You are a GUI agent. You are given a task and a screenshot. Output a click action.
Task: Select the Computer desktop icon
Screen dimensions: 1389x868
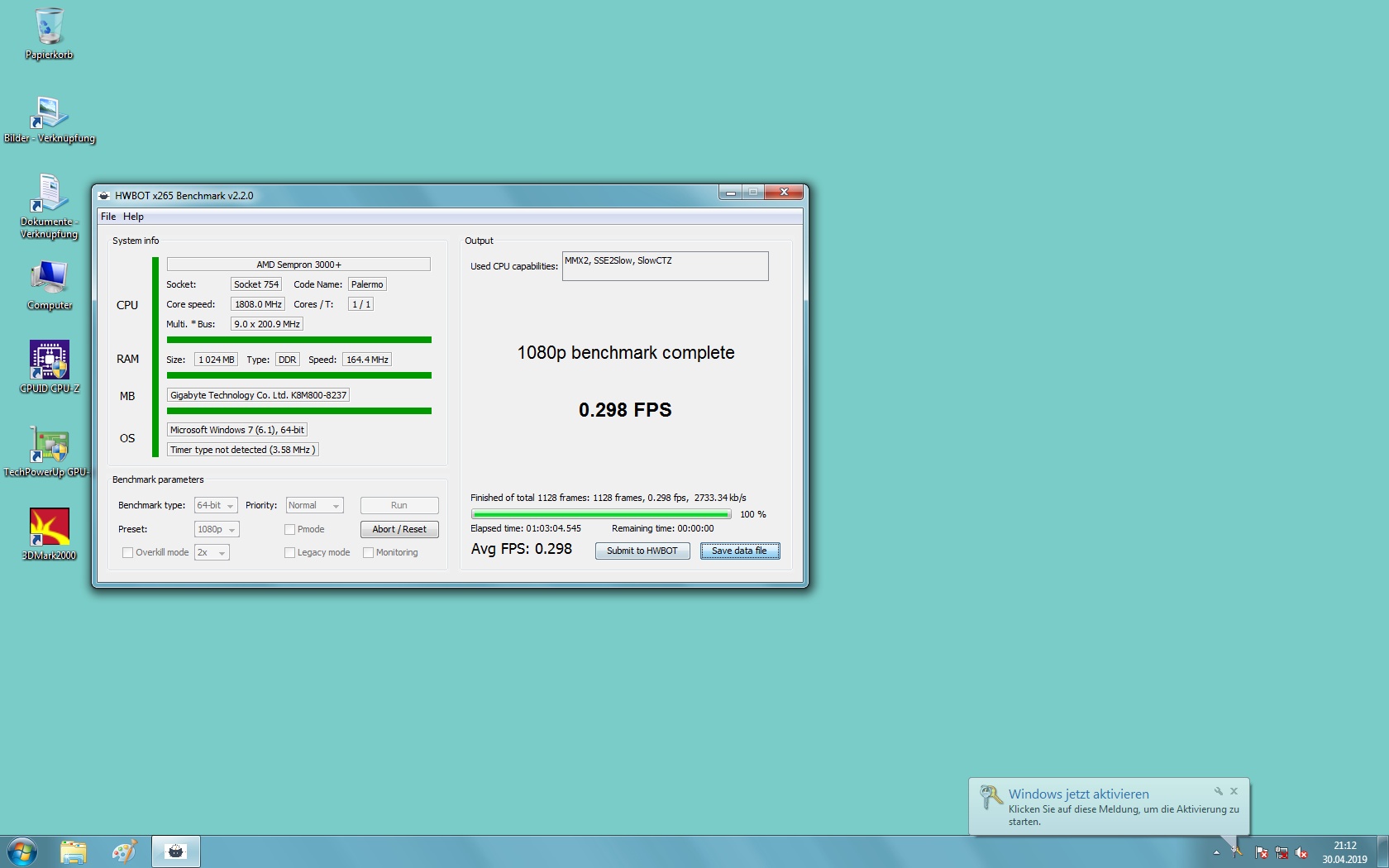tap(50, 285)
